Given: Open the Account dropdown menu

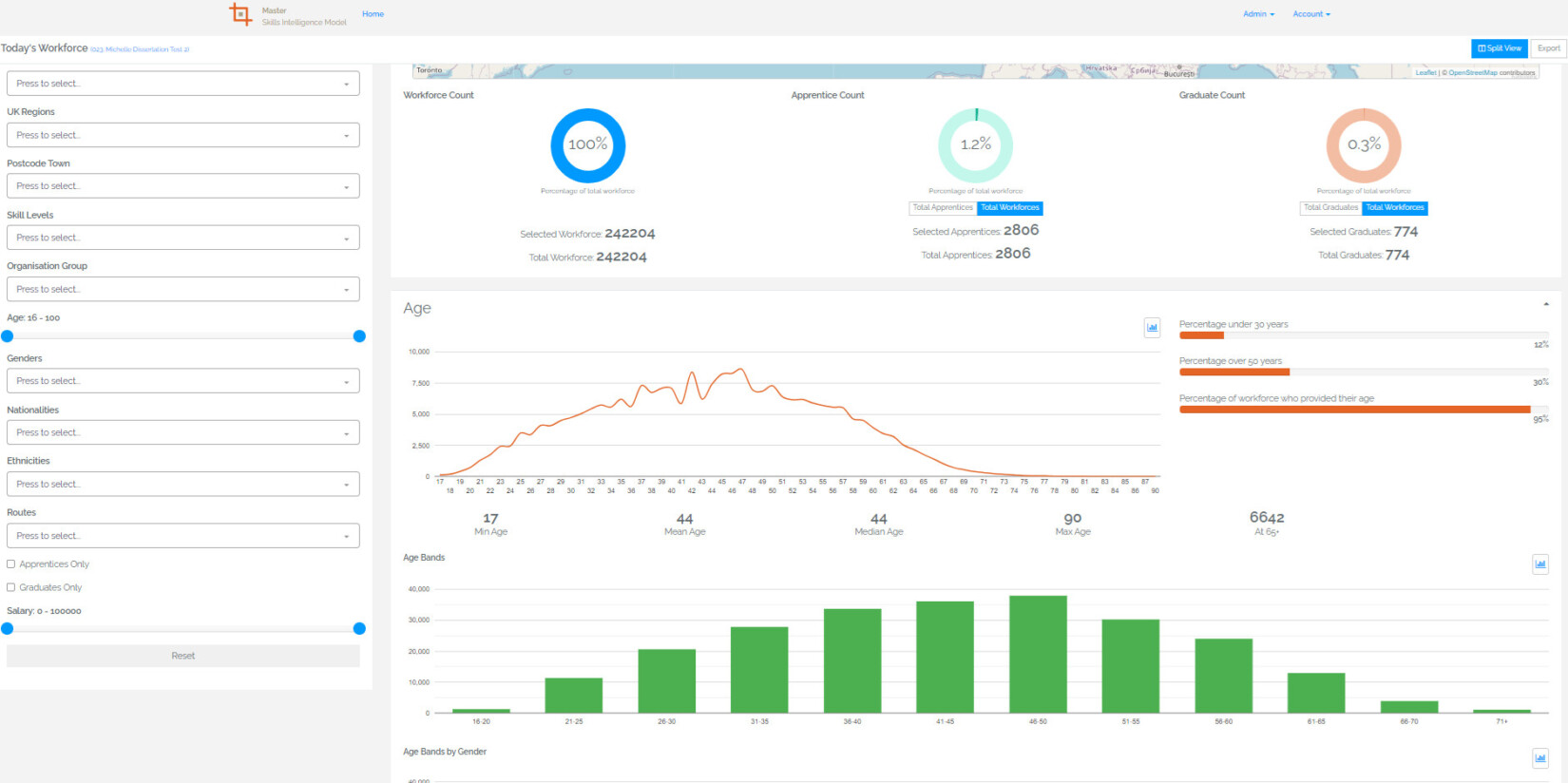Looking at the screenshot, I should pyautogui.click(x=1311, y=14).
